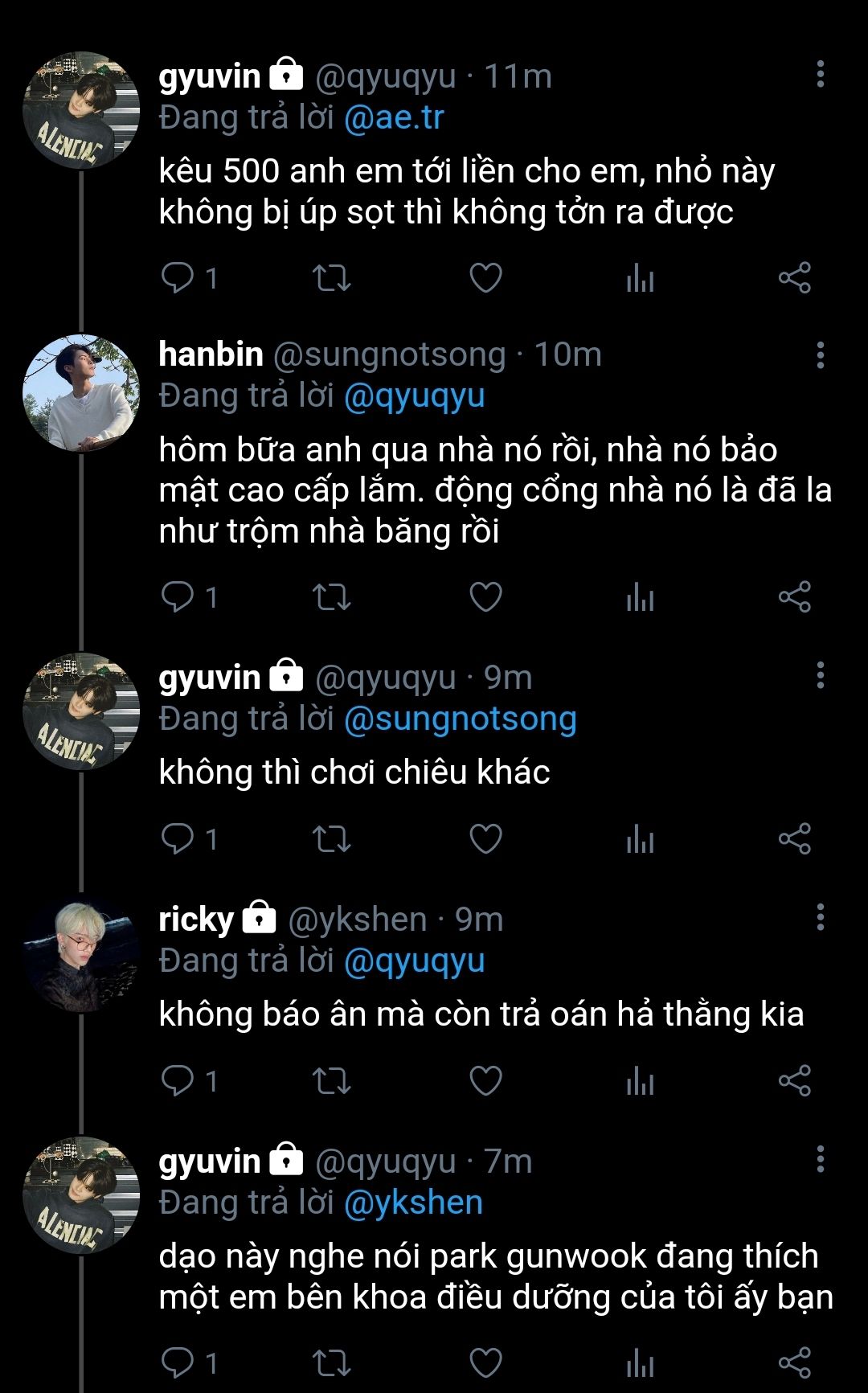Reply to gyuvin's 'chơi chiêu khác' tweet
868x1393 pixels.
(x=178, y=838)
